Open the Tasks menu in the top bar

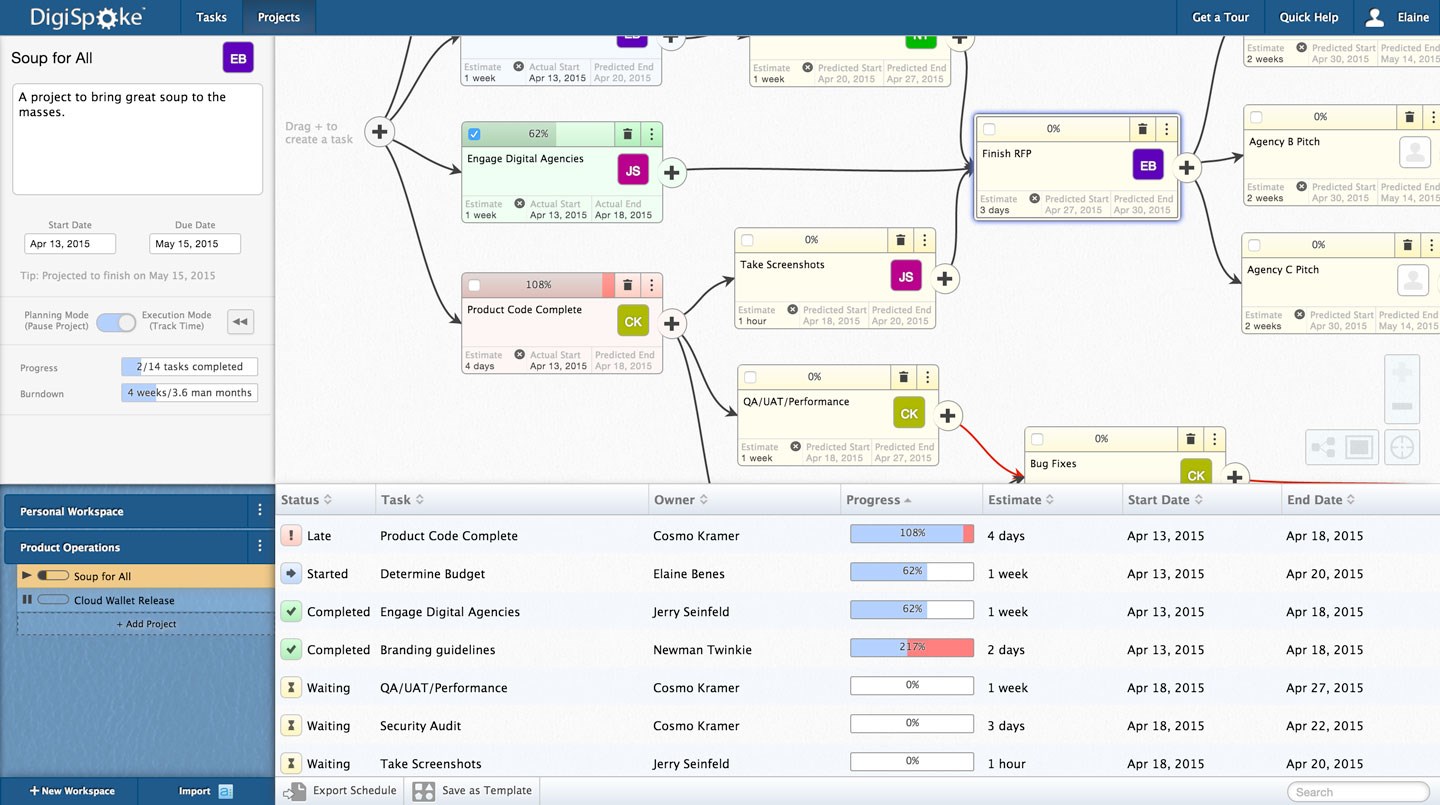(211, 17)
